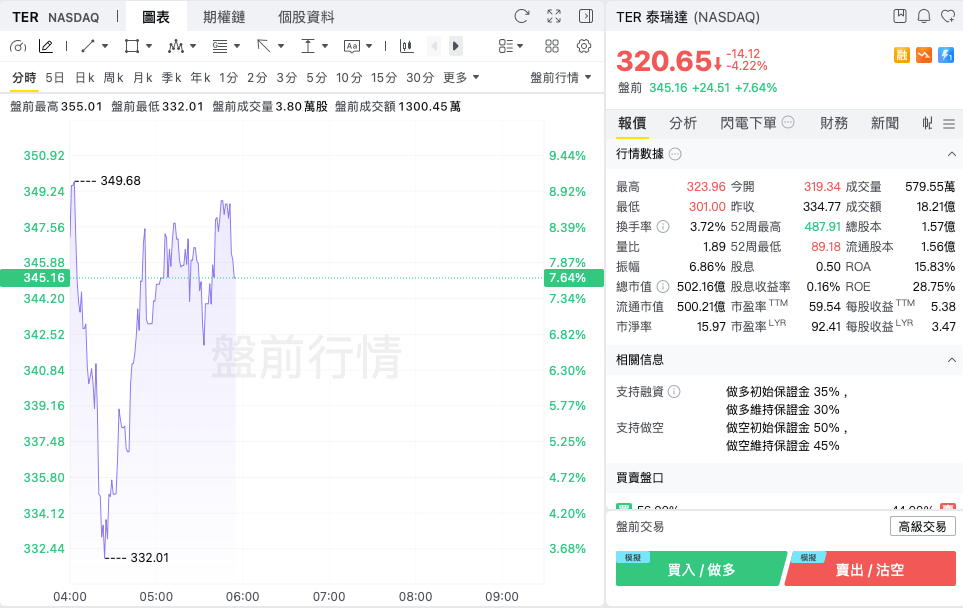963x608 pixels.
Task: Open the chart speed gauge tool
Action: tap(18, 46)
